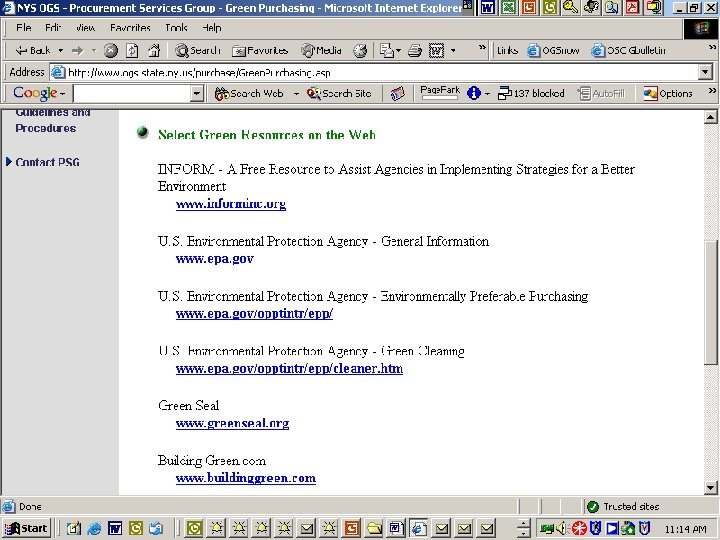Open the Help menu
The image size is (720, 540).
212,28
